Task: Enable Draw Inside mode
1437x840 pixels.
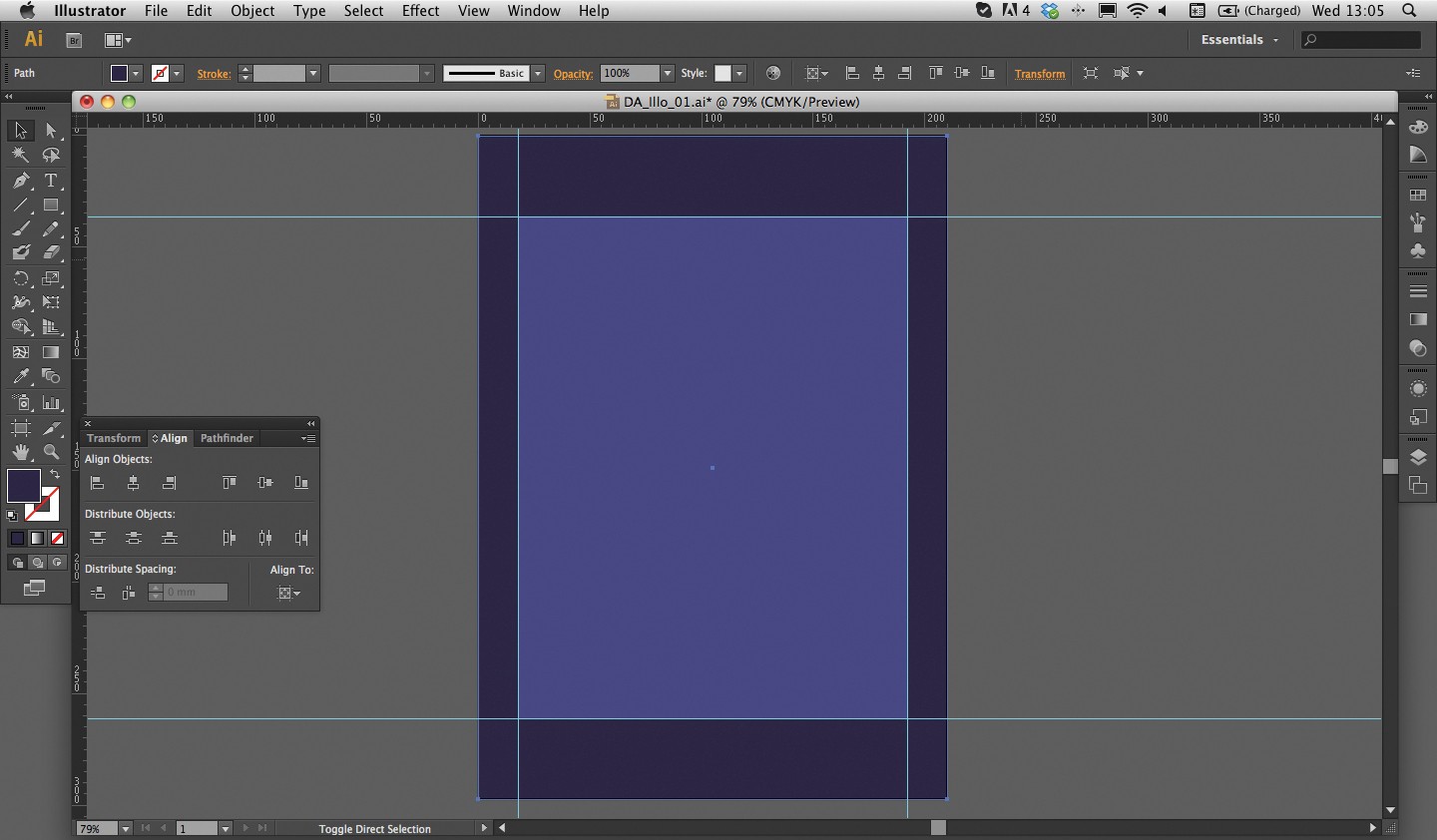Action: pos(57,563)
